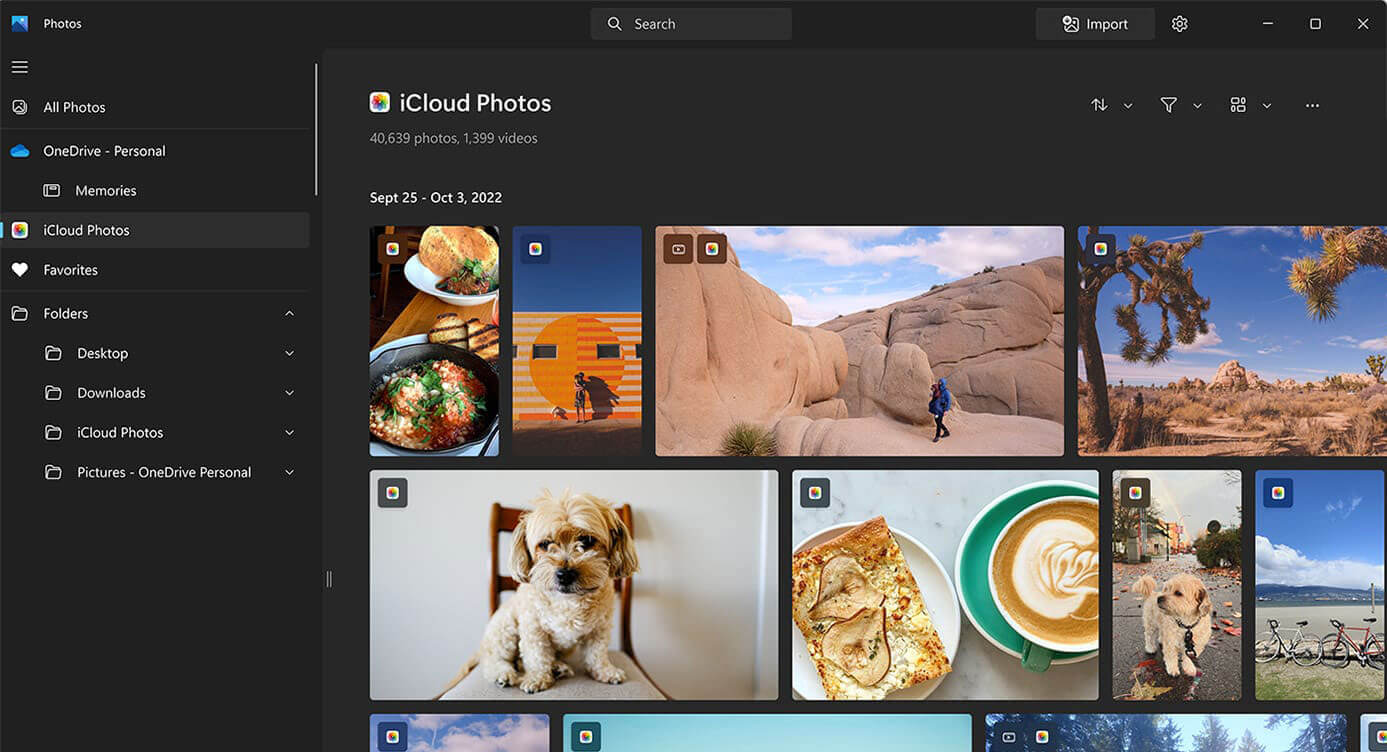Click iCloud badge on dog chair photo
The width and height of the screenshot is (1387, 752).
coord(393,493)
